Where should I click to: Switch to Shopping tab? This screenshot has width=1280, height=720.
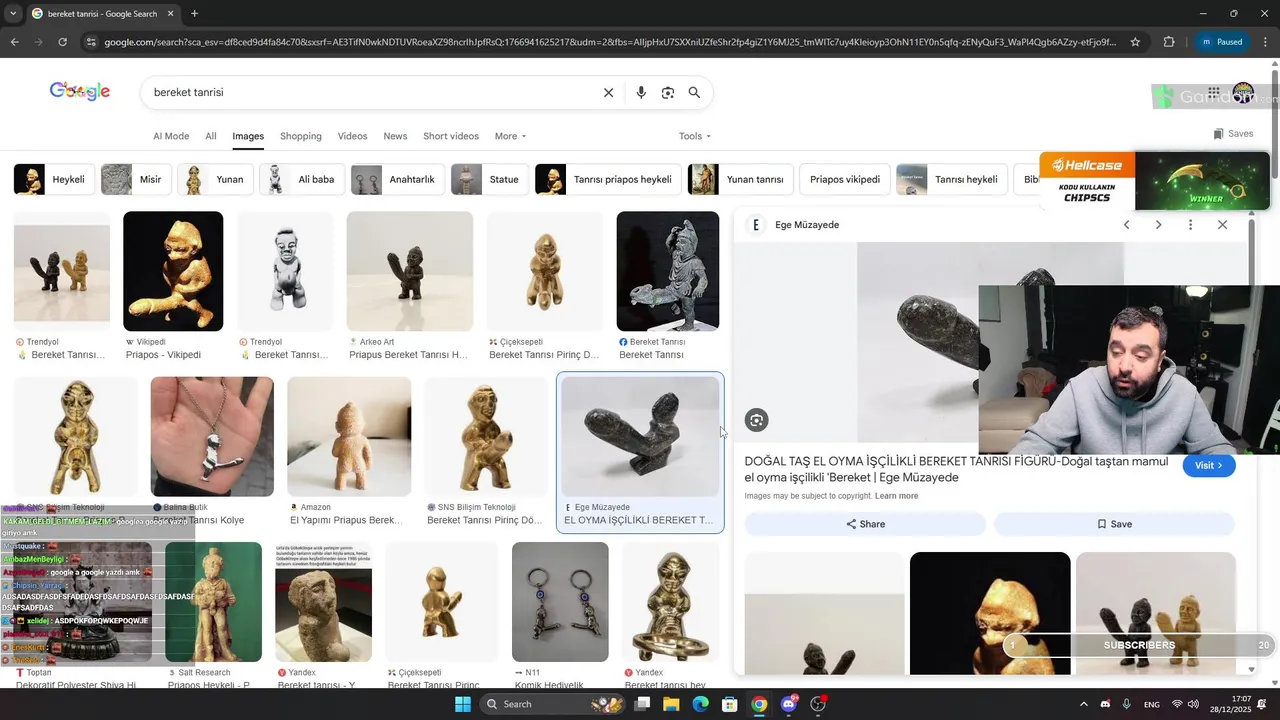[x=301, y=136]
